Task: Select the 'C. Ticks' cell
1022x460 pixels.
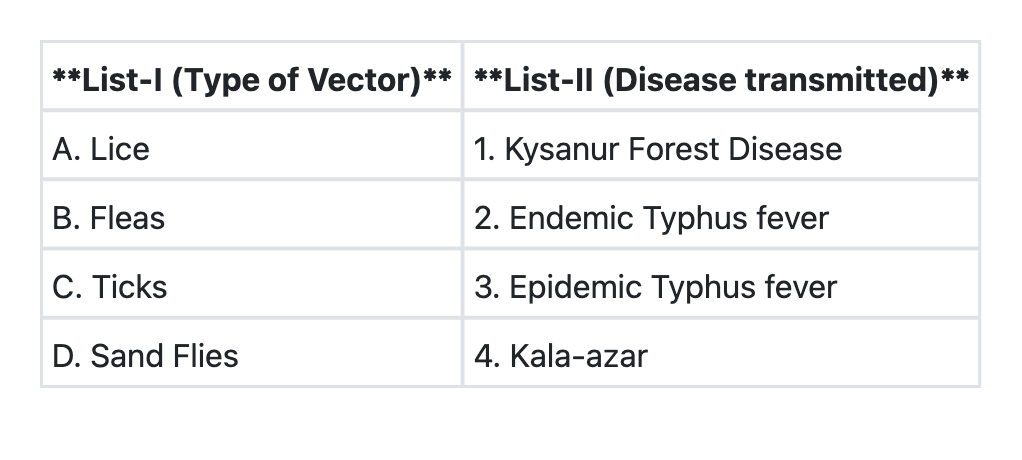Action: [x=251, y=287]
